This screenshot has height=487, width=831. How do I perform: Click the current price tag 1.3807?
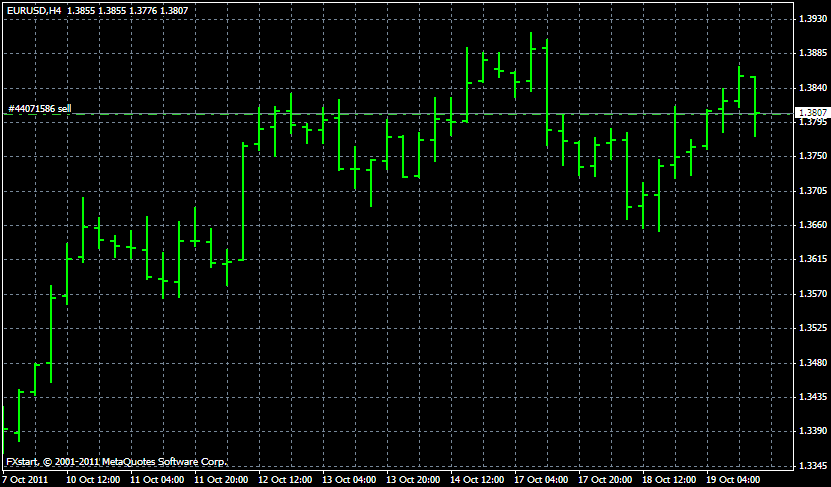coord(812,113)
